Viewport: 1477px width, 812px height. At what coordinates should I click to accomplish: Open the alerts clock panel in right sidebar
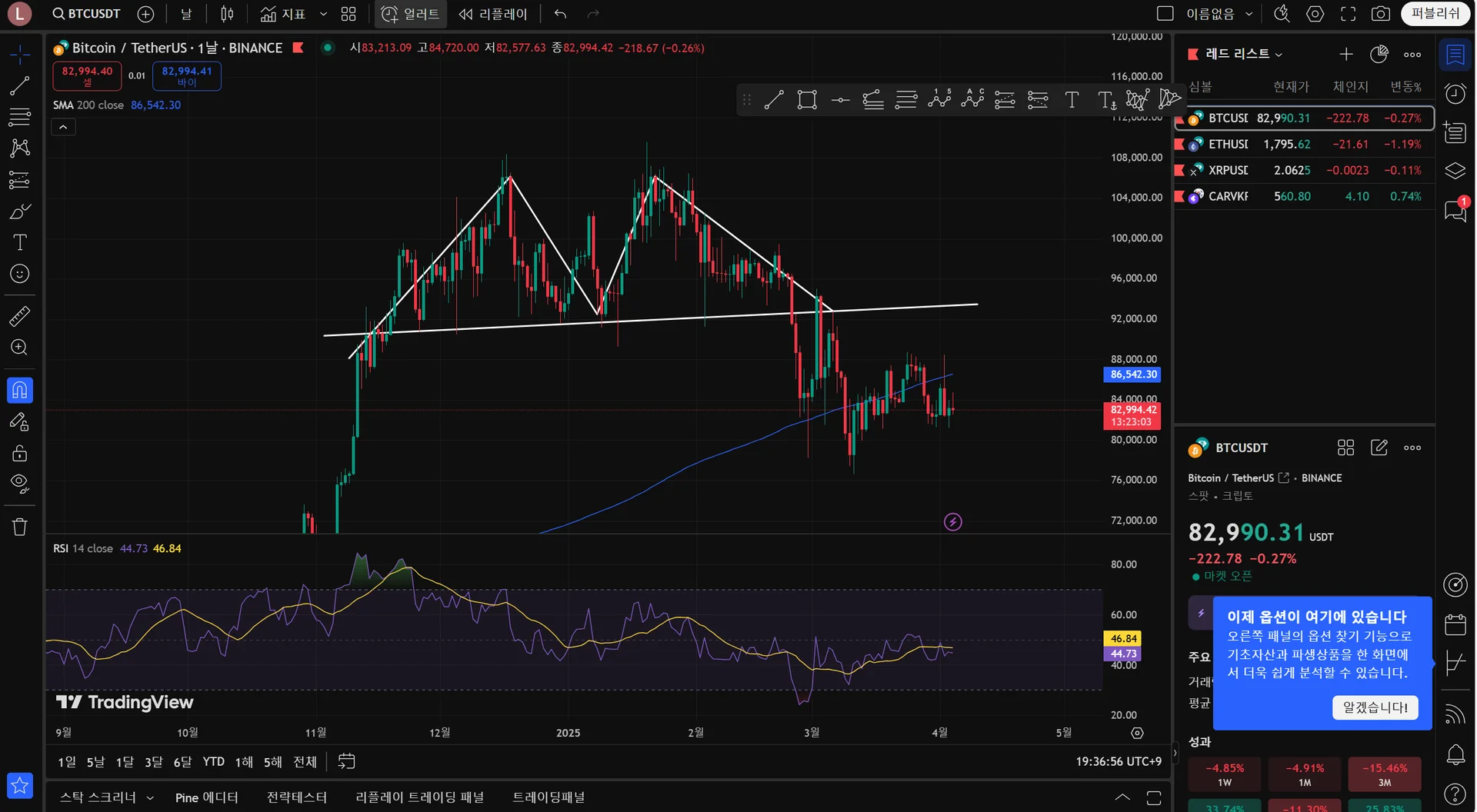coord(1455,93)
